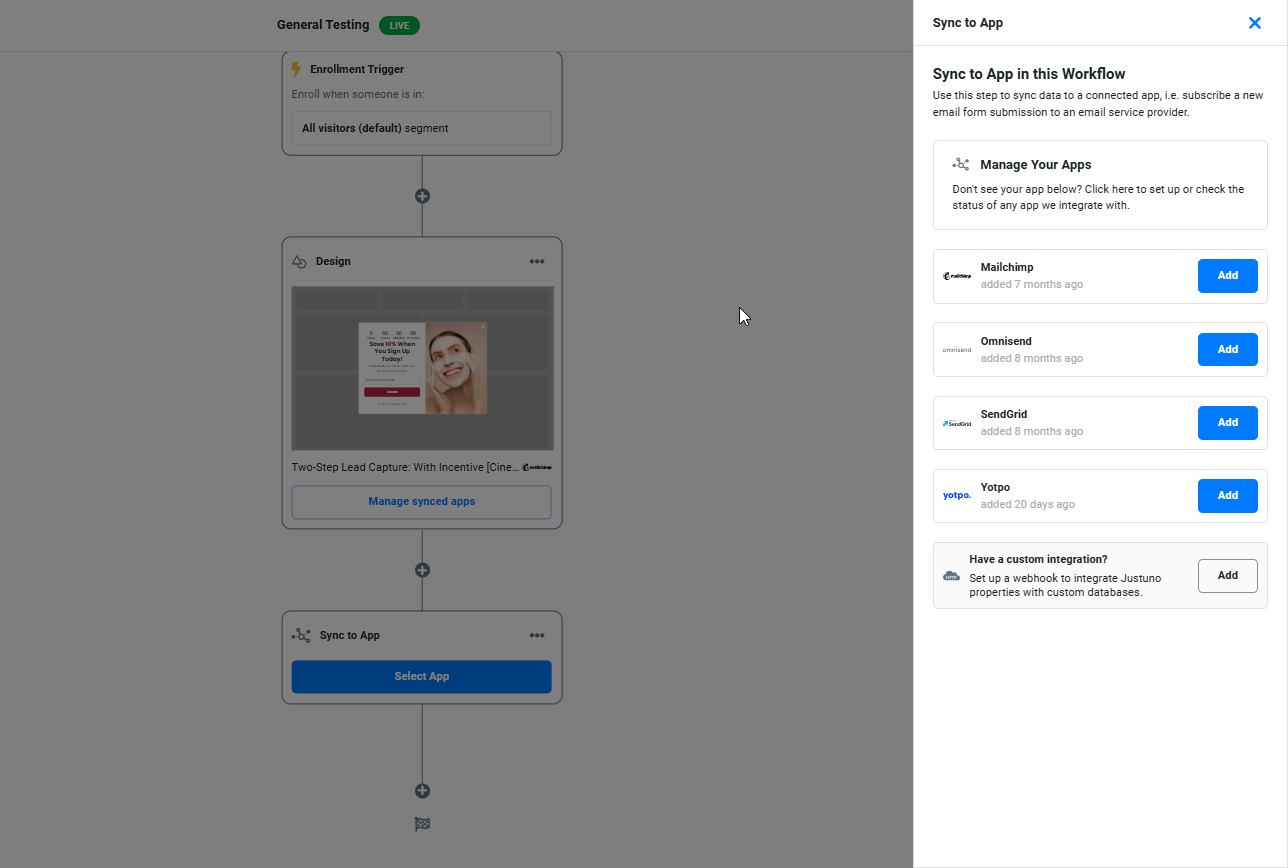
Task: Open Sync to App step options menu
Action: [x=537, y=636]
